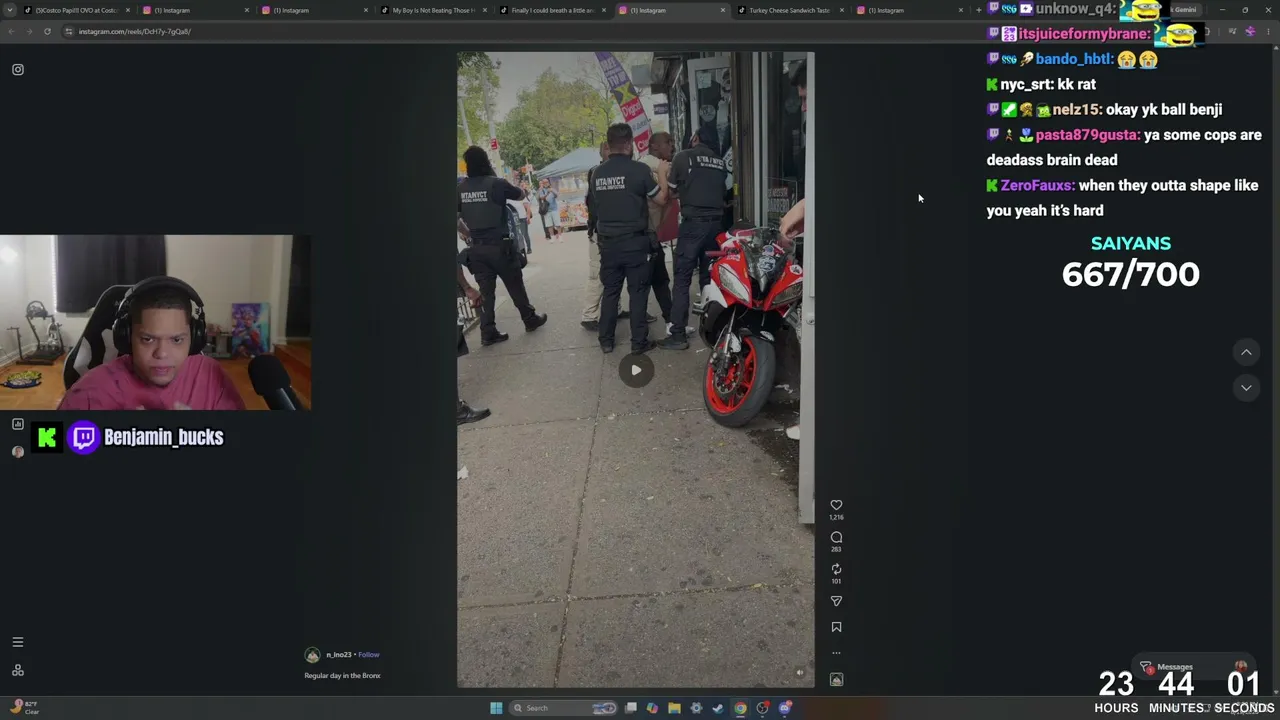Open File Explorer from the taskbar
Viewport: 1280px width, 720px height.
[674, 708]
